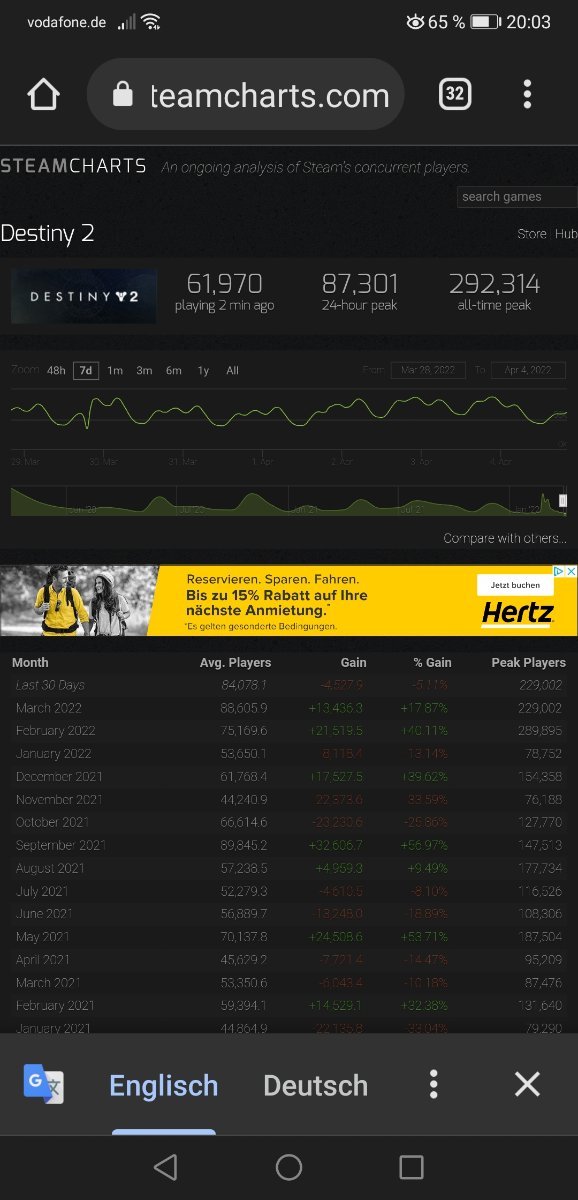578x1200 pixels.
Task: Click the navigator range handle on mini chart
Action: (547, 500)
